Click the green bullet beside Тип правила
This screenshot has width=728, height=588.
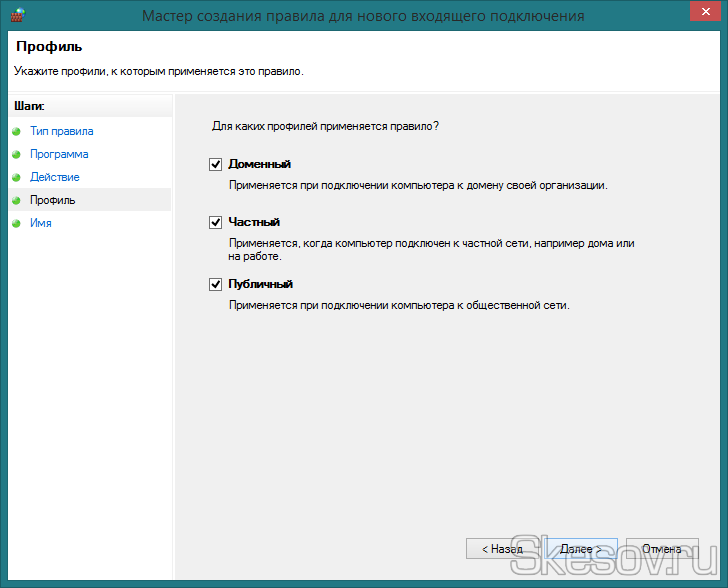pos(16,131)
